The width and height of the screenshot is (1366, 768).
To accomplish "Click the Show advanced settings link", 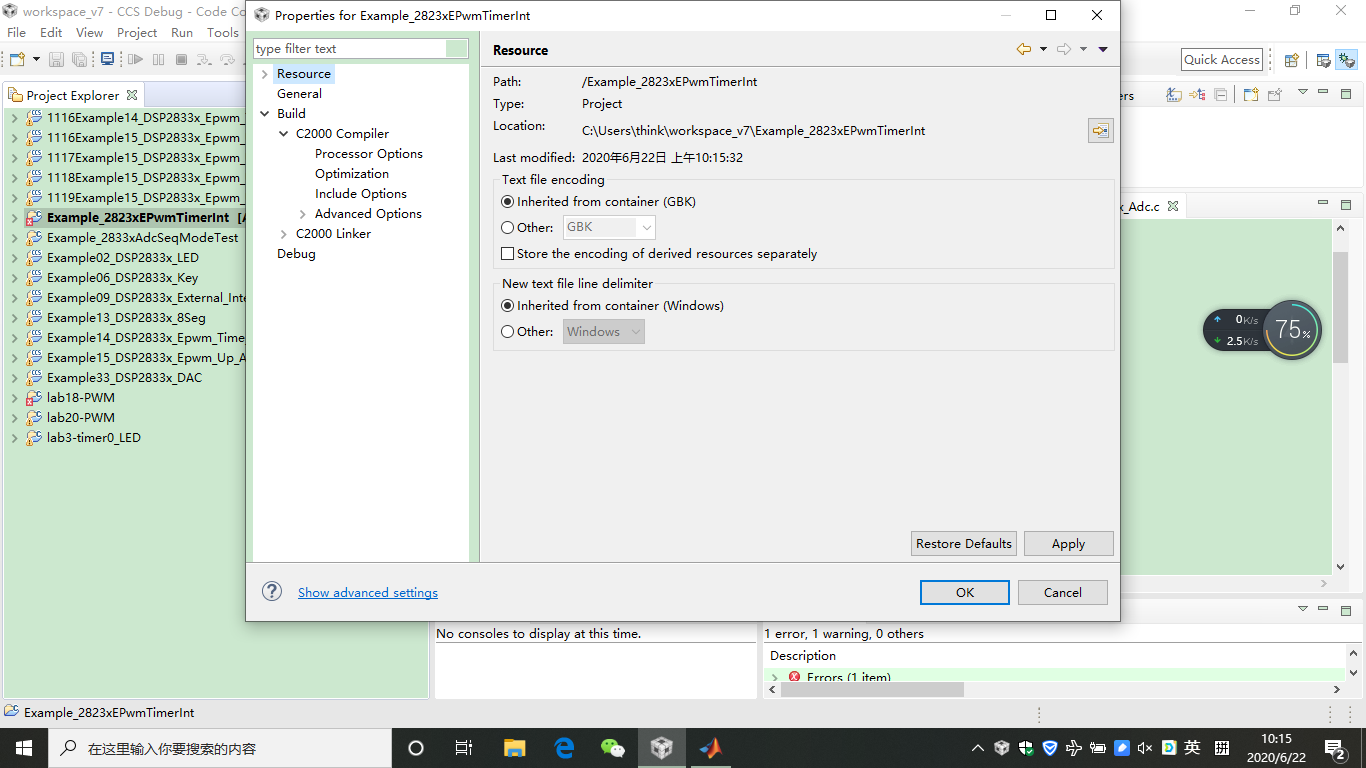I will (x=368, y=592).
